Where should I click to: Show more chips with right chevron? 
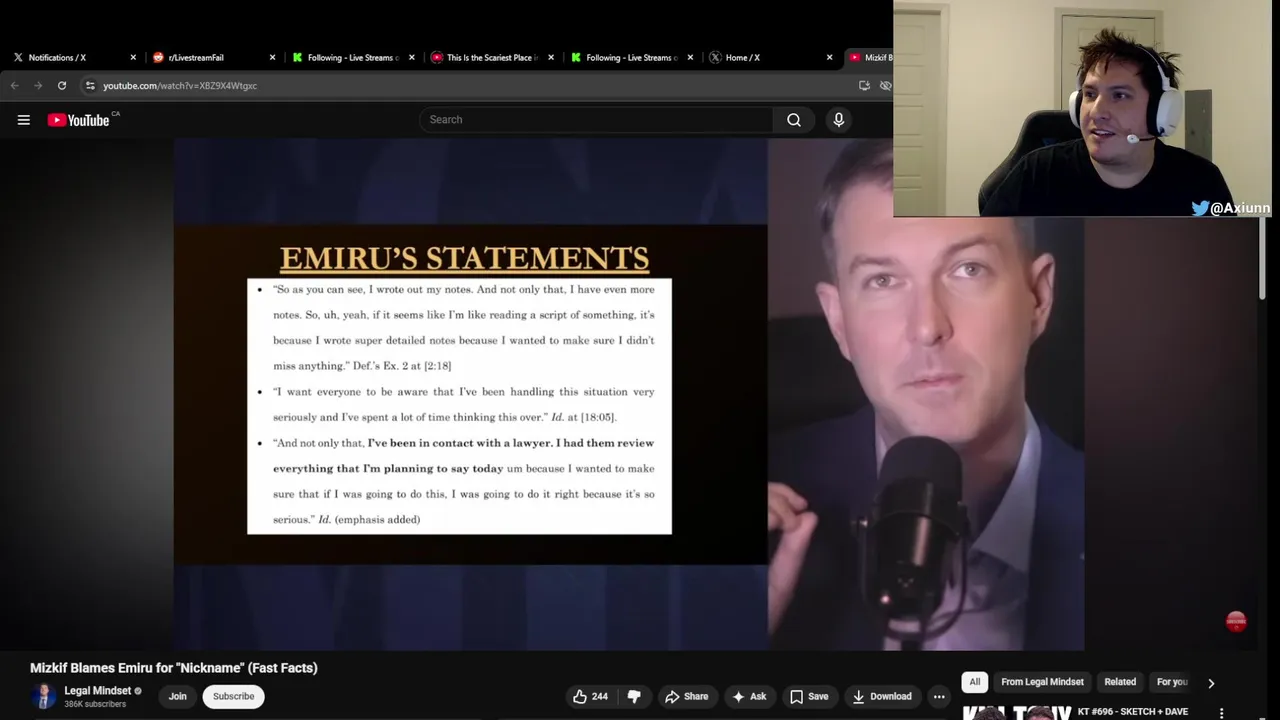tap(1211, 683)
